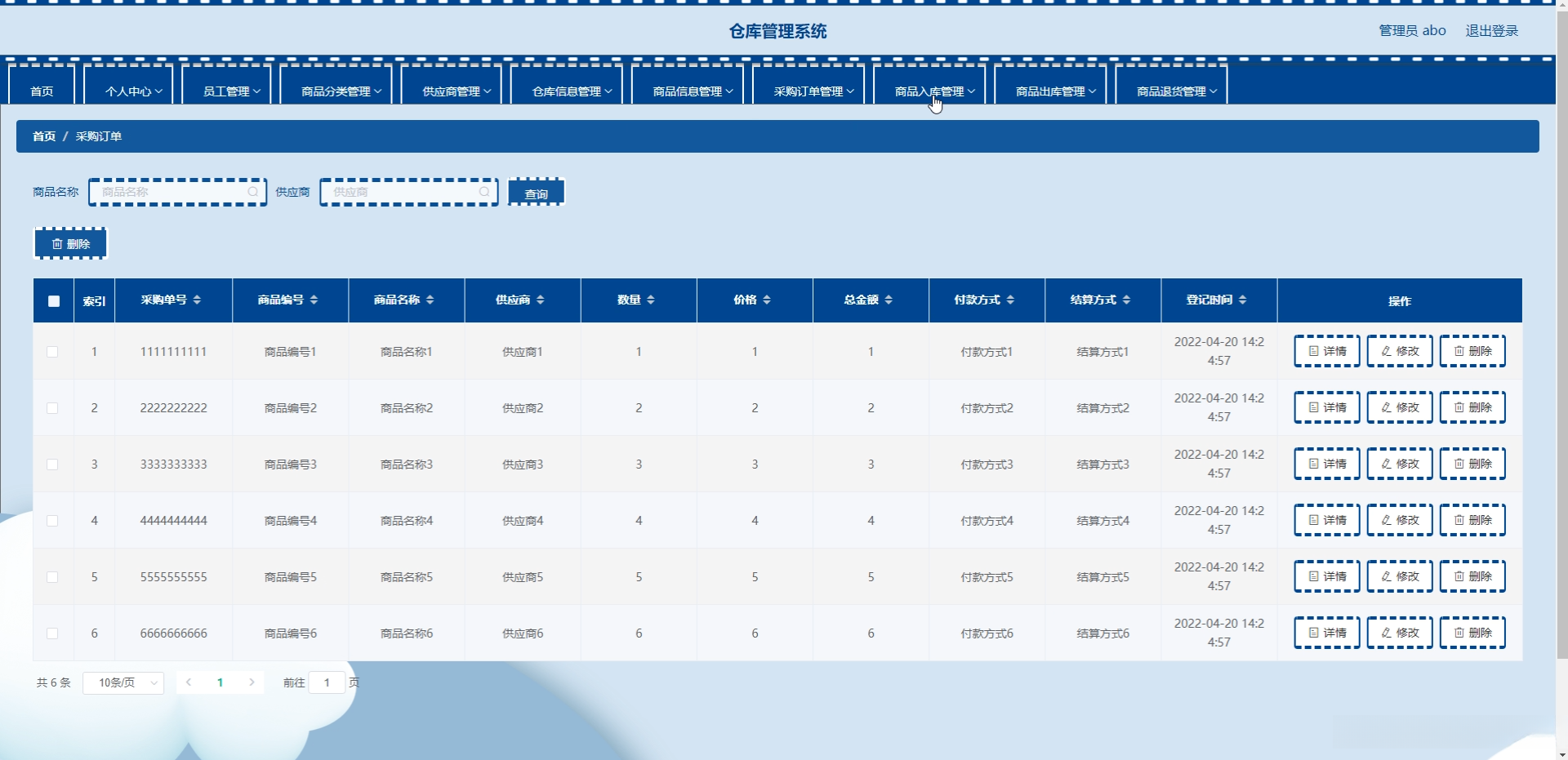Viewport: 1568px width, 760px height.
Task: Click 修改 for order 6666666666
Action: tap(1400, 633)
